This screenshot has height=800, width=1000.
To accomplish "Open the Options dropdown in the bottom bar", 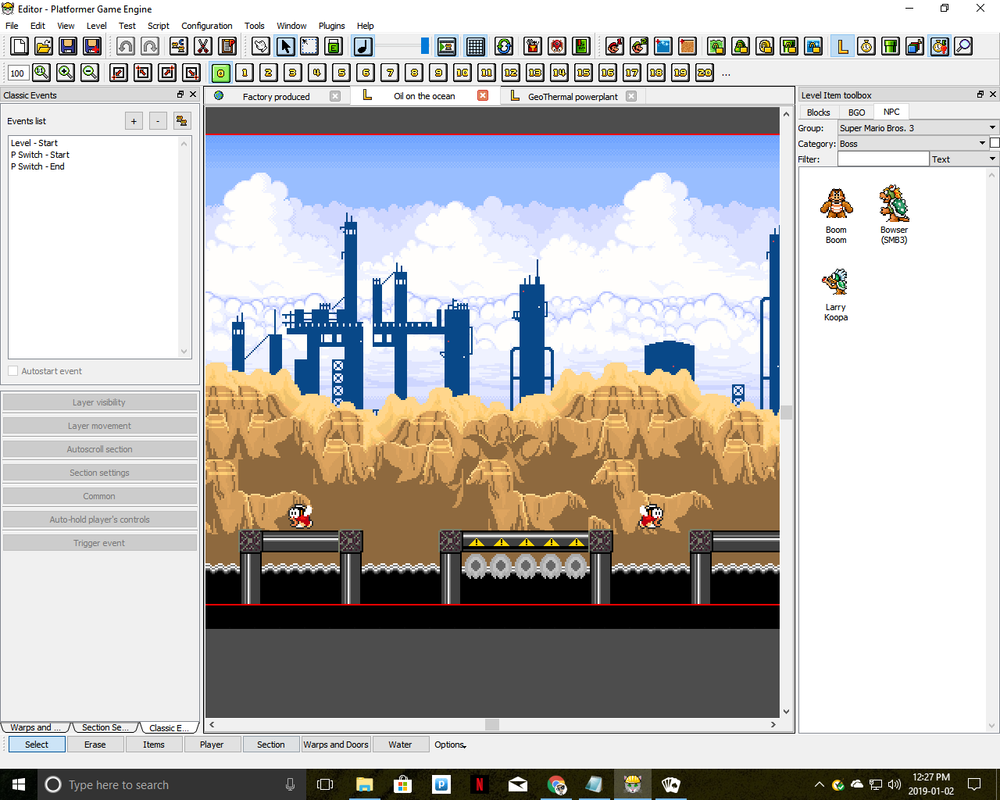I will 450,744.
